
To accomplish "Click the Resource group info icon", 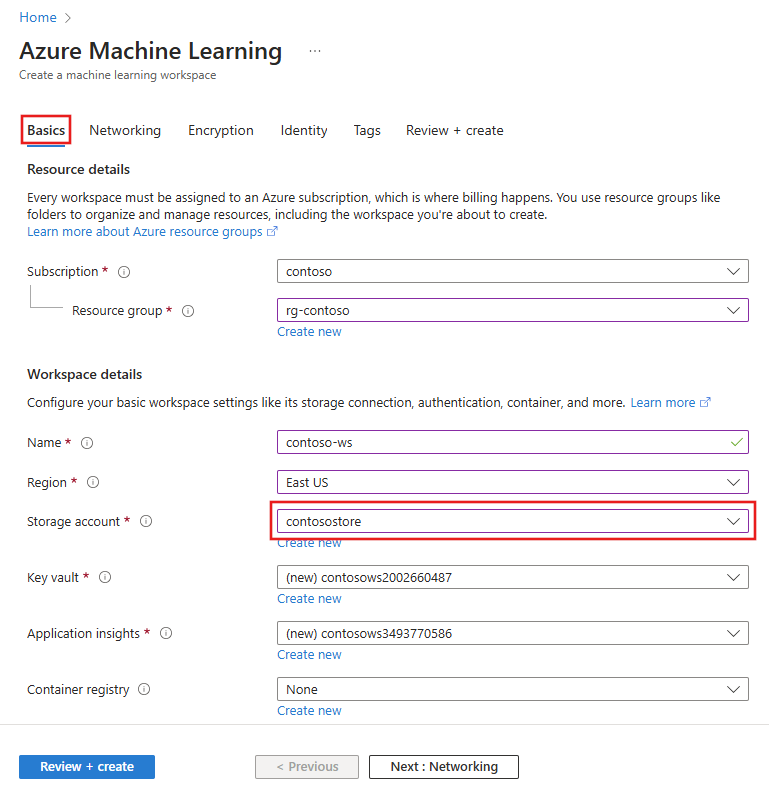I will click(x=188, y=311).
